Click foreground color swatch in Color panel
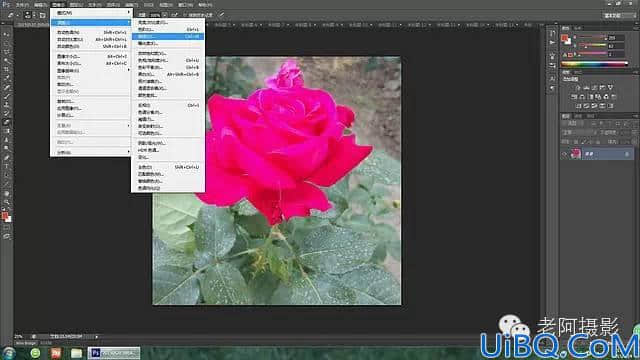 [564, 38]
